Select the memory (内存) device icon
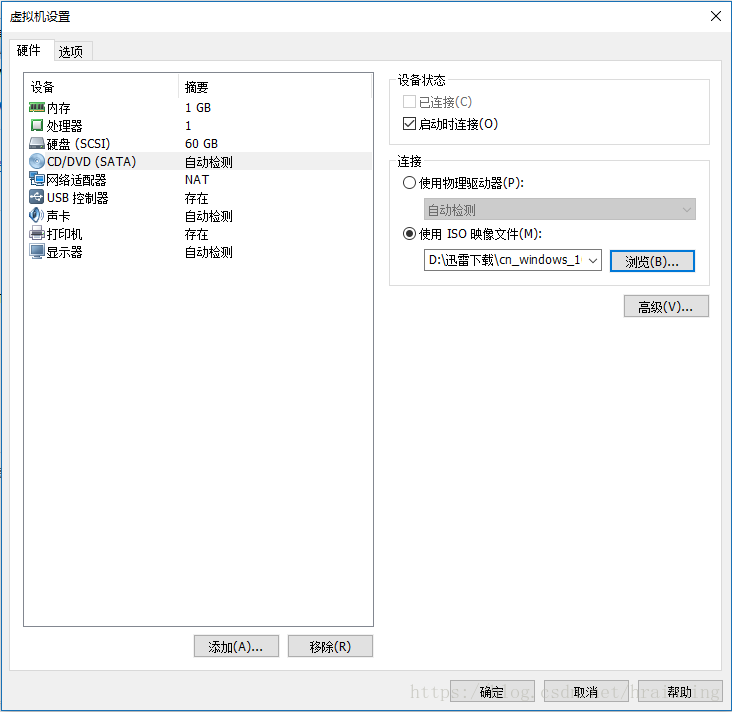The height and width of the screenshot is (712, 732). [37, 108]
